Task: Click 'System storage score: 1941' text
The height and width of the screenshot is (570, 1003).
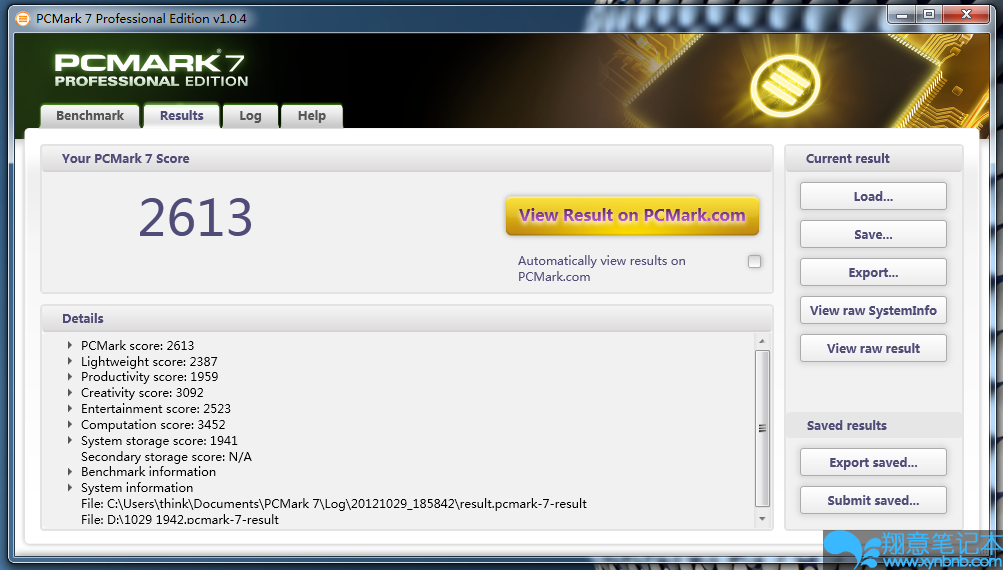Action: (x=159, y=440)
